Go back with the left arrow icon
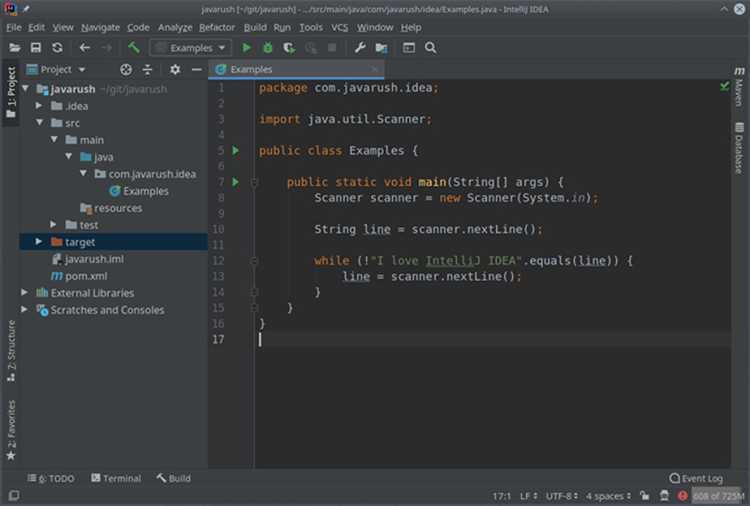This screenshot has width=750, height=506. point(85,48)
